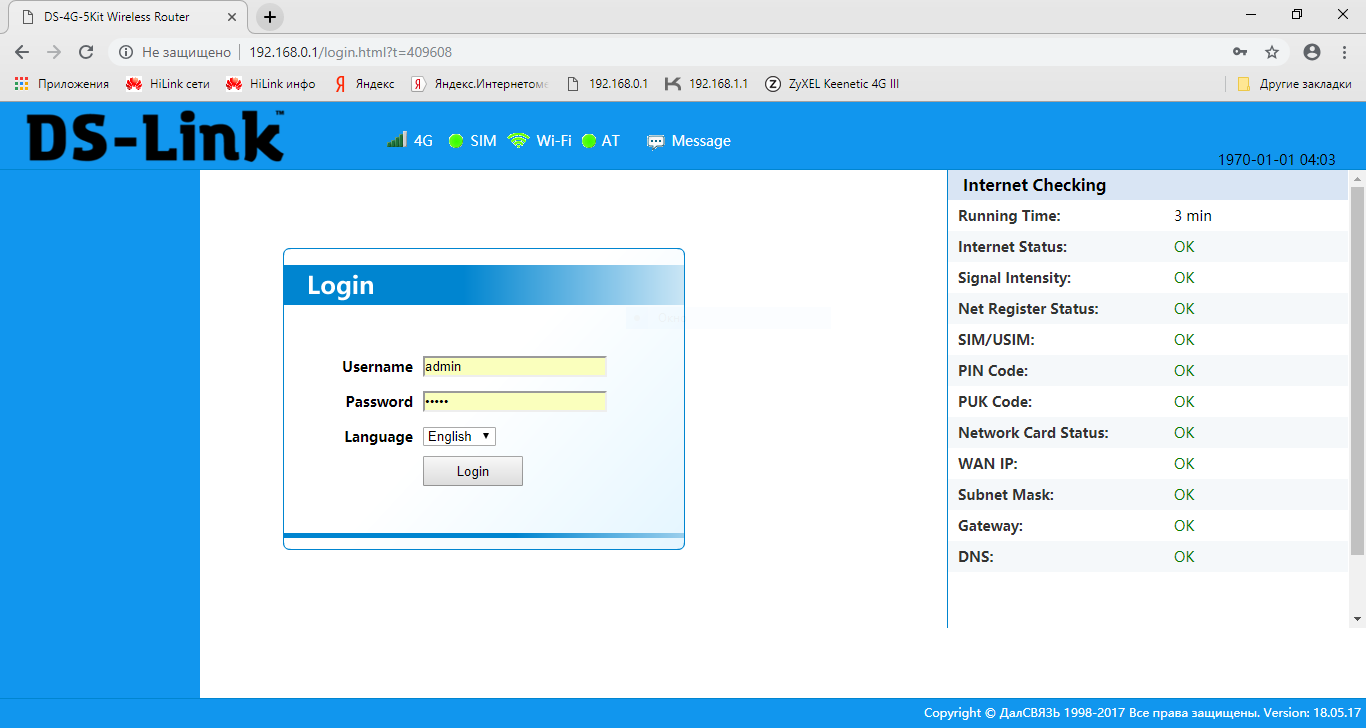
Task: Click OK value for DNS
Action: [1184, 557]
